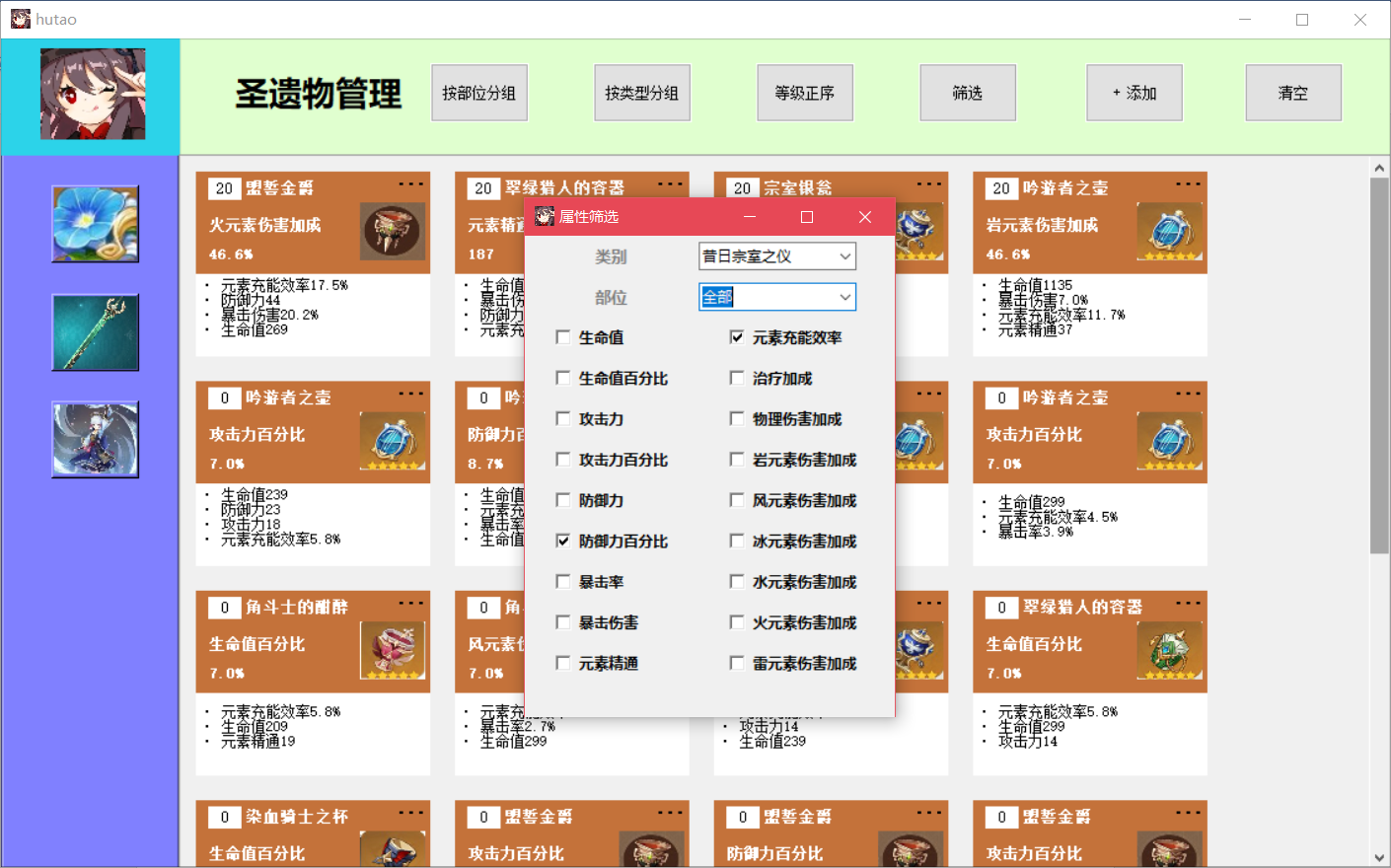Open ... menu on 岩元素伤害加成 吟游者之壶 card
1391x868 pixels.
tap(1189, 184)
